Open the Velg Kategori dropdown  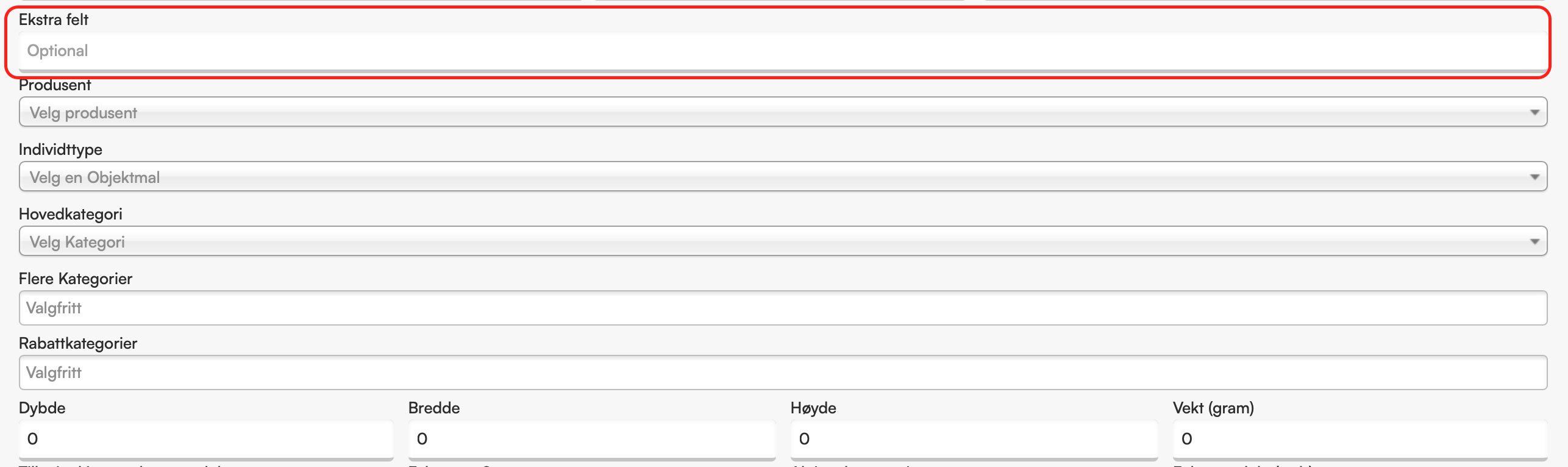[x=783, y=241]
